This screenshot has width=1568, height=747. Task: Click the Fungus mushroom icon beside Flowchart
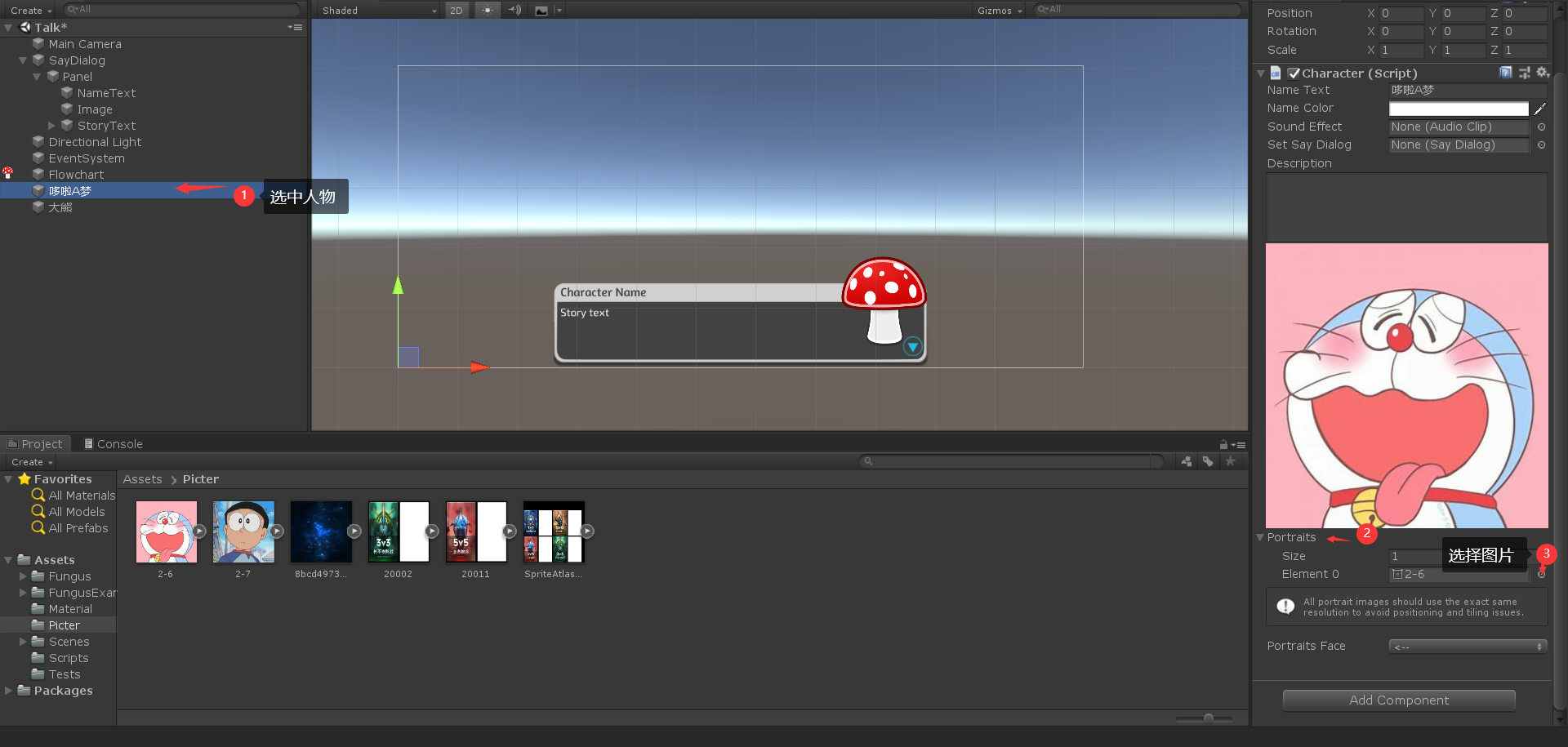pos(8,173)
